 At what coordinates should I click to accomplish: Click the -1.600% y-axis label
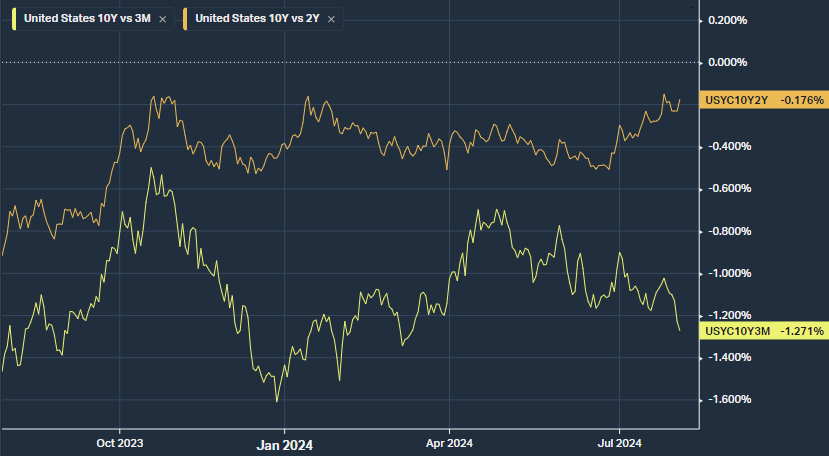coord(727,400)
